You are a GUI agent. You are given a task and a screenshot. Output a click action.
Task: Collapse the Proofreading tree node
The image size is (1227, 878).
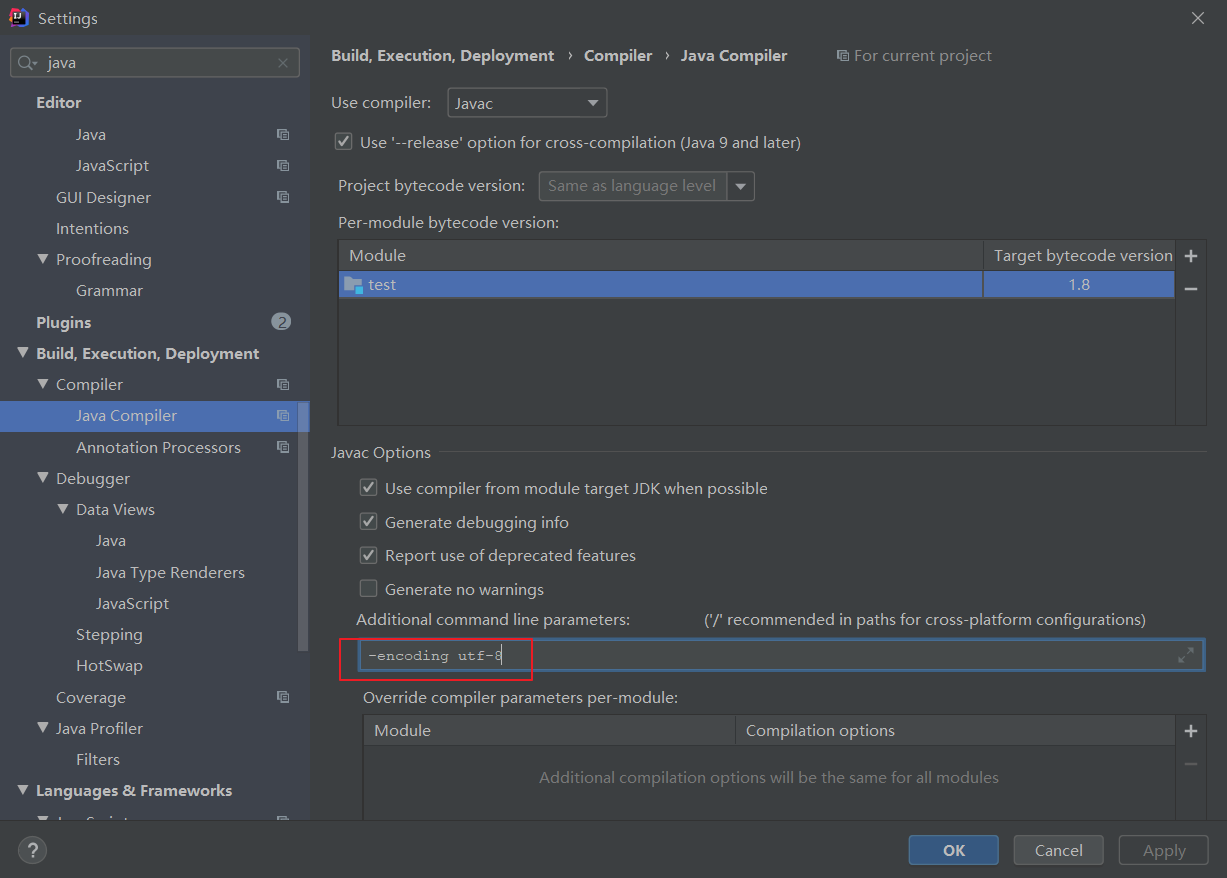43,259
